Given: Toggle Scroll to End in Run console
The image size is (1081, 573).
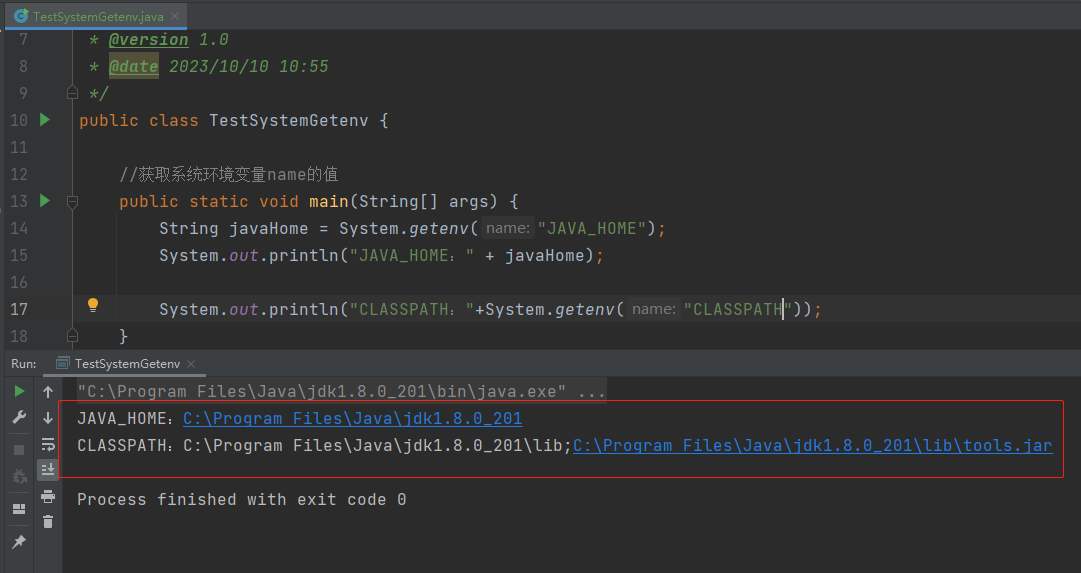Looking at the screenshot, I should pyautogui.click(x=48, y=470).
